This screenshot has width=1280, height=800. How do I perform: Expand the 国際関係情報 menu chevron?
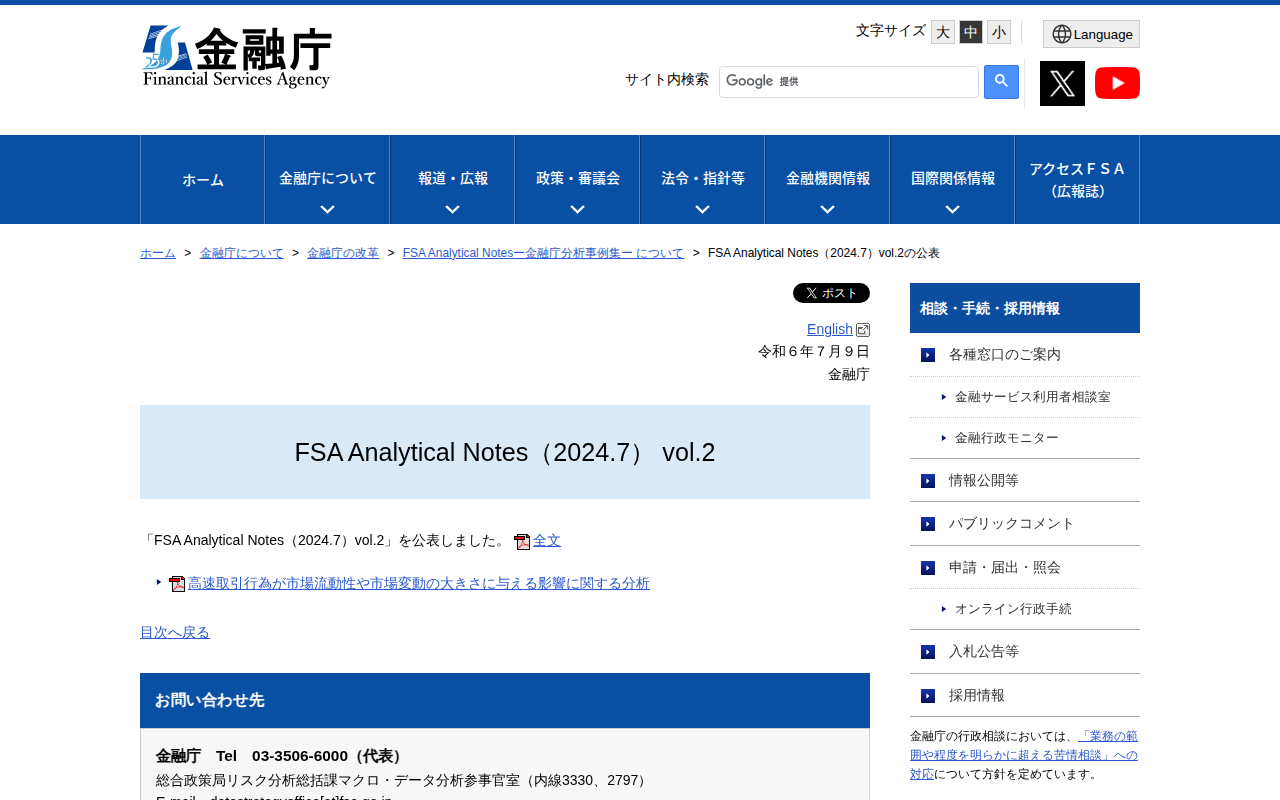[x=952, y=210]
